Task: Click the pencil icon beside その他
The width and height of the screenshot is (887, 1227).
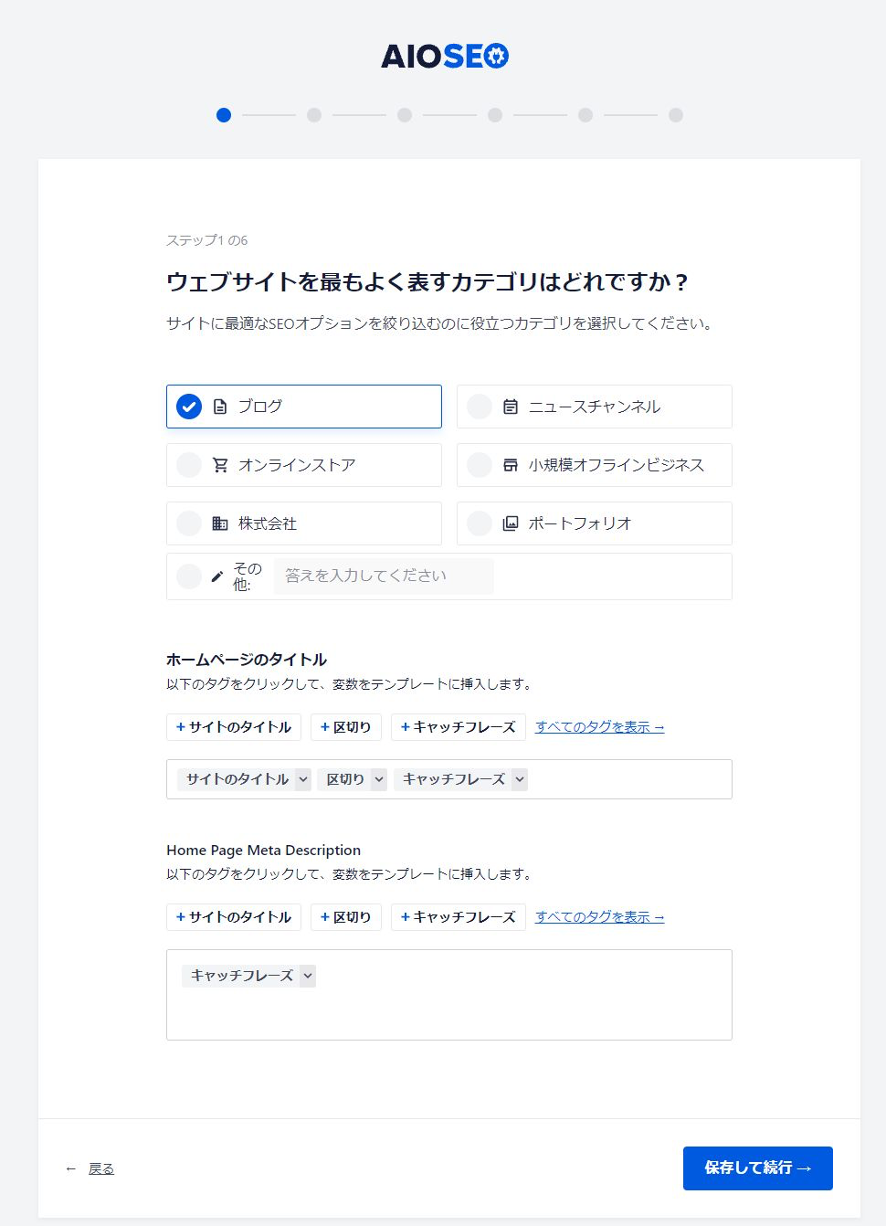Action: [217, 577]
